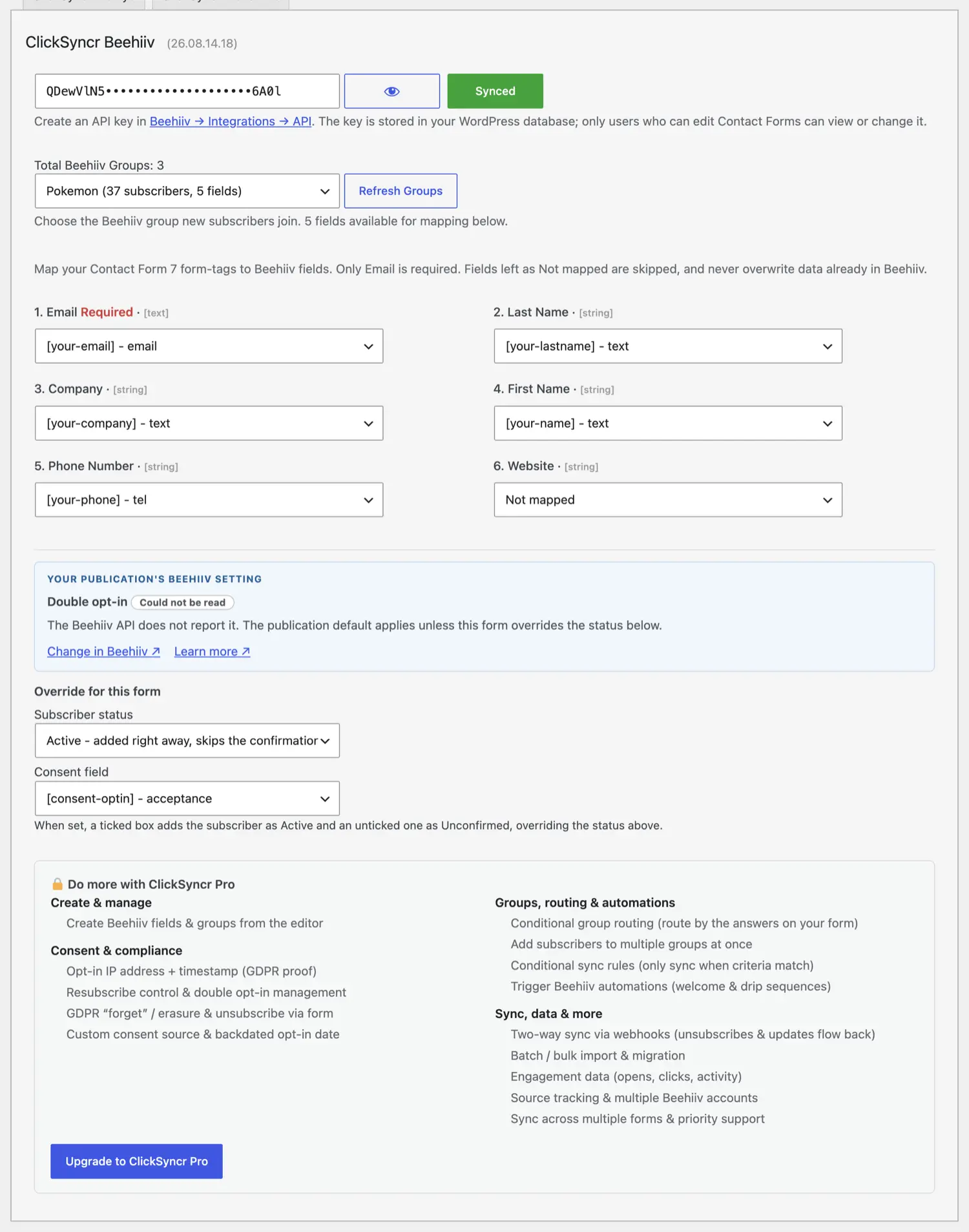Viewport: 969px width, 1232px height.
Task: Open the Subscriber status dropdown
Action: tap(187, 741)
